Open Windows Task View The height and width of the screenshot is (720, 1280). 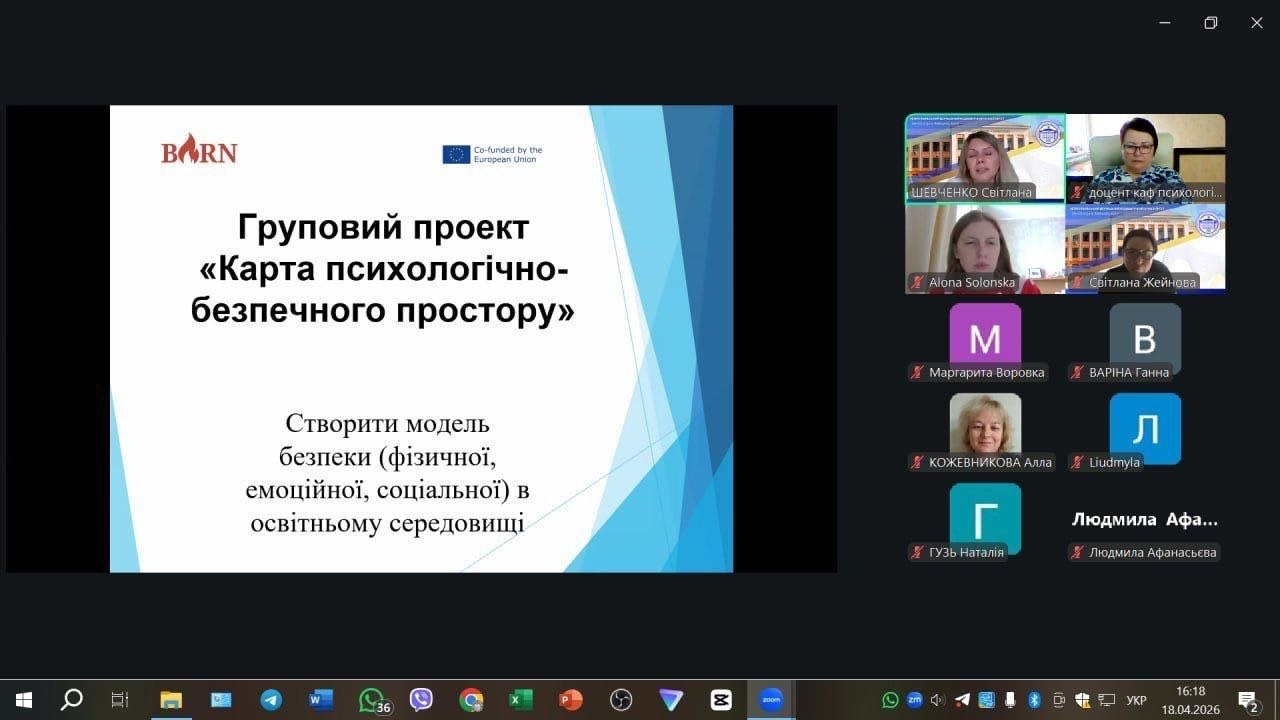120,700
